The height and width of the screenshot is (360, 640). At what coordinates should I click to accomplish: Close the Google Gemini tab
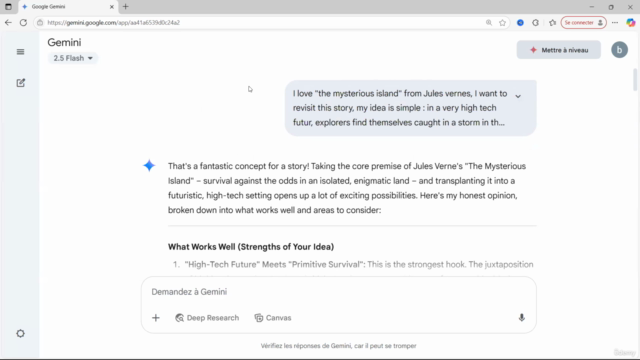tap(111, 7)
